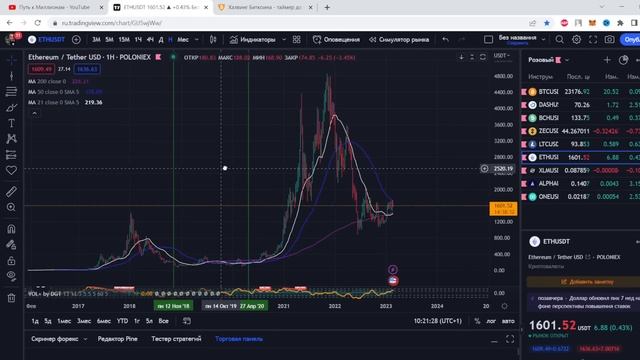This screenshot has width=640, height=360.
Task: Open the symbol search magnifier in top toolbar
Action: point(559,40)
